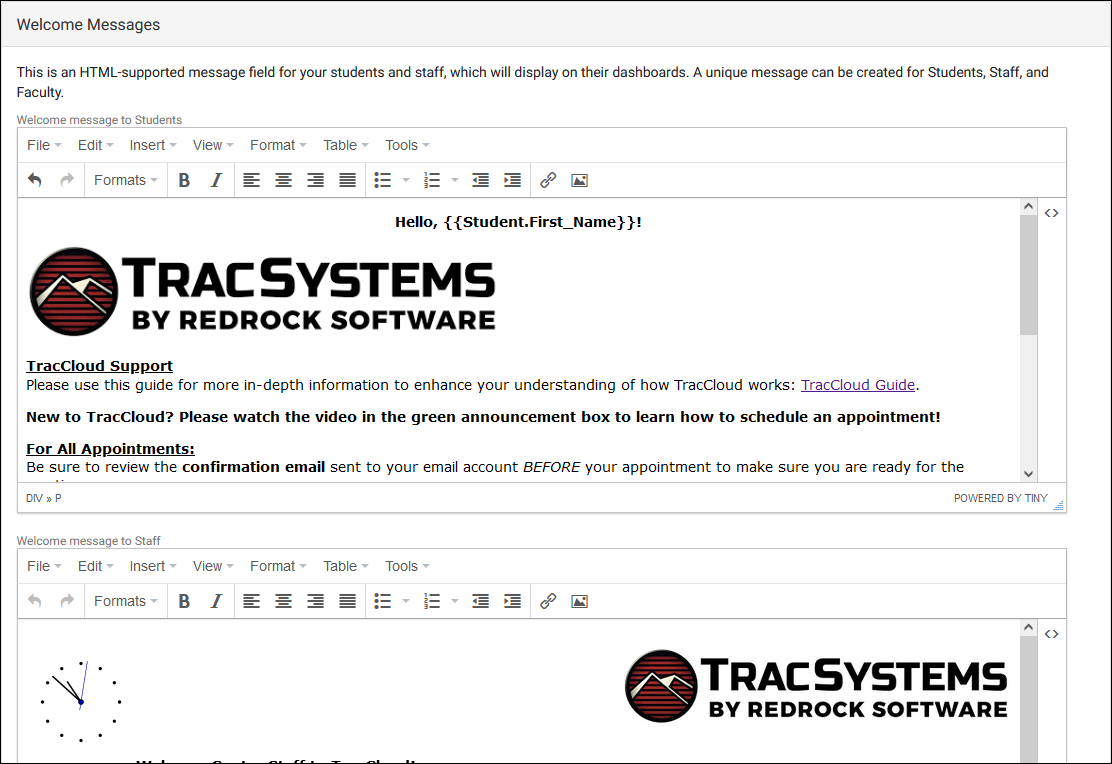
Task: Justify text in the Staff message editor
Action: pyautogui.click(x=347, y=601)
